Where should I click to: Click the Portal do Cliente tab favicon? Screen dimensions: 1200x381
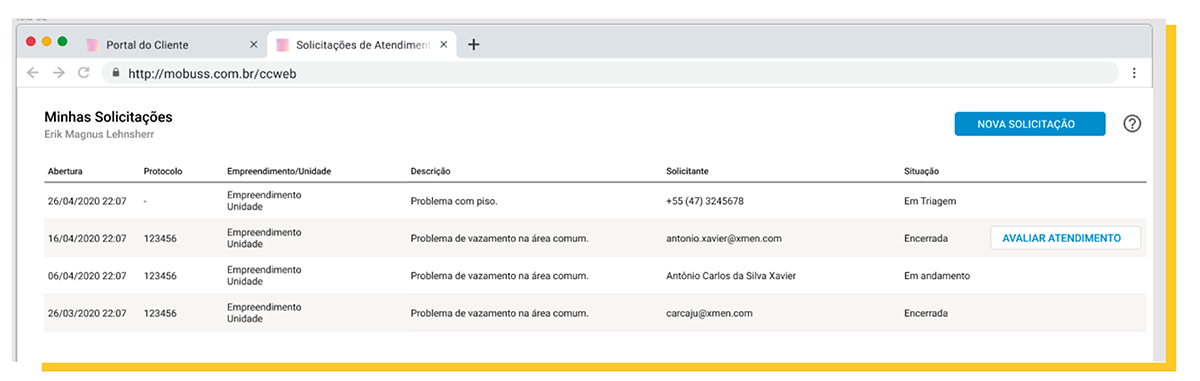pyautogui.click(x=92, y=45)
